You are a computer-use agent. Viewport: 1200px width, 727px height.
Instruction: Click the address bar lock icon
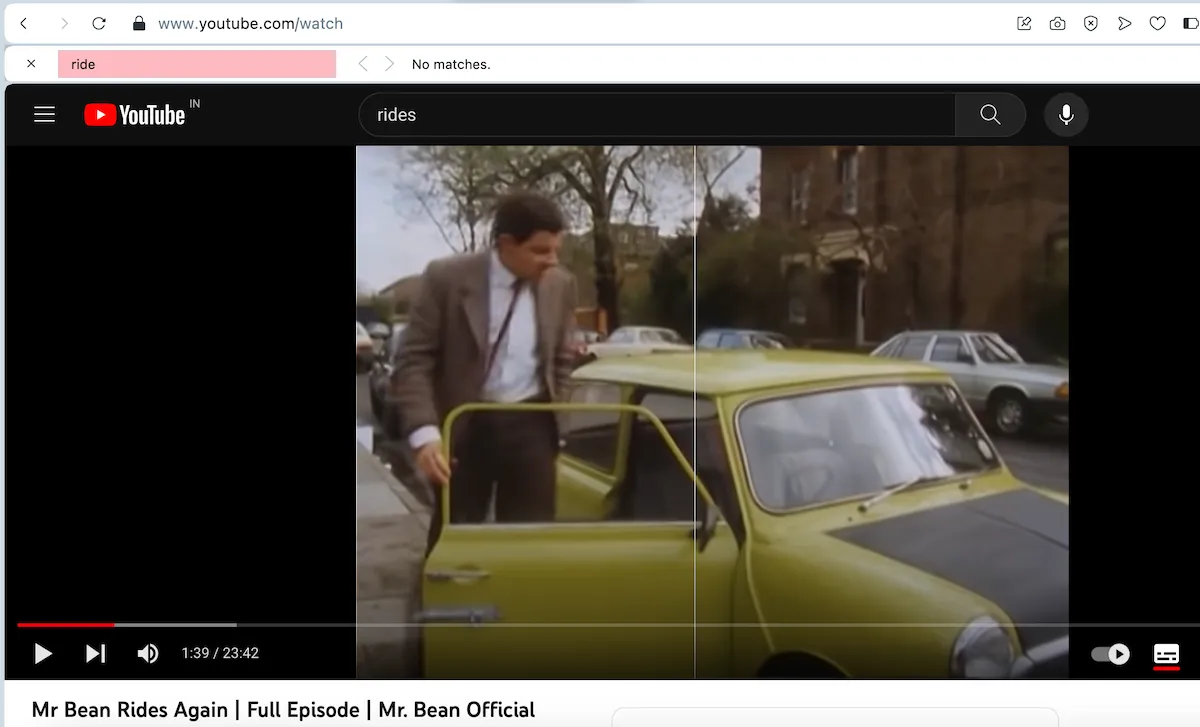point(139,23)
